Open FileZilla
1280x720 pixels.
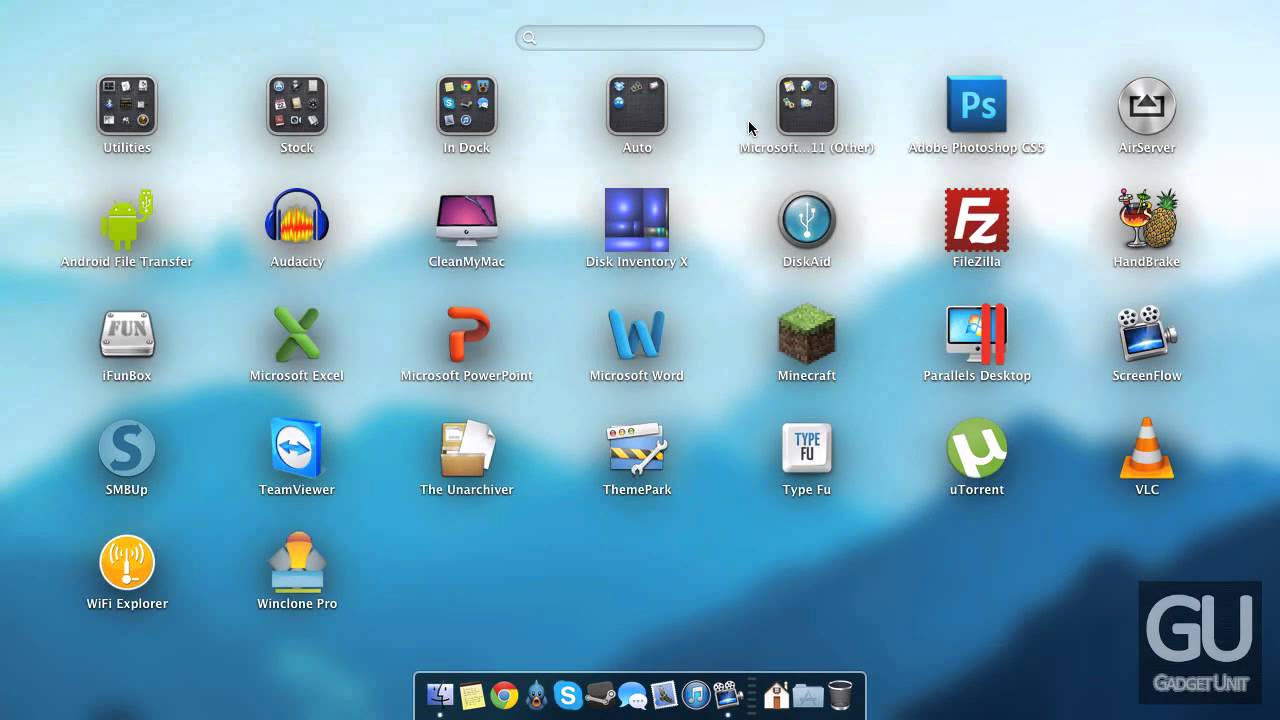(977, 219)
